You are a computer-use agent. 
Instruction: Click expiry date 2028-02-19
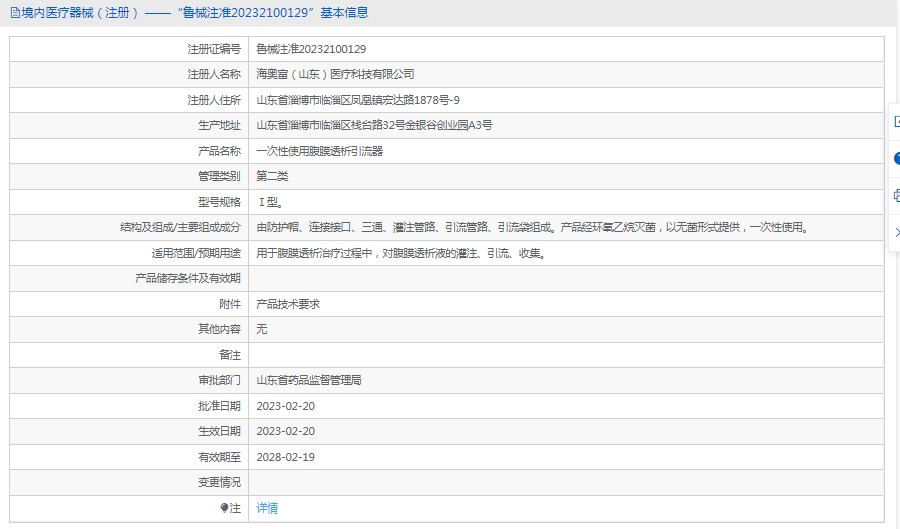[x=285, y=457]
